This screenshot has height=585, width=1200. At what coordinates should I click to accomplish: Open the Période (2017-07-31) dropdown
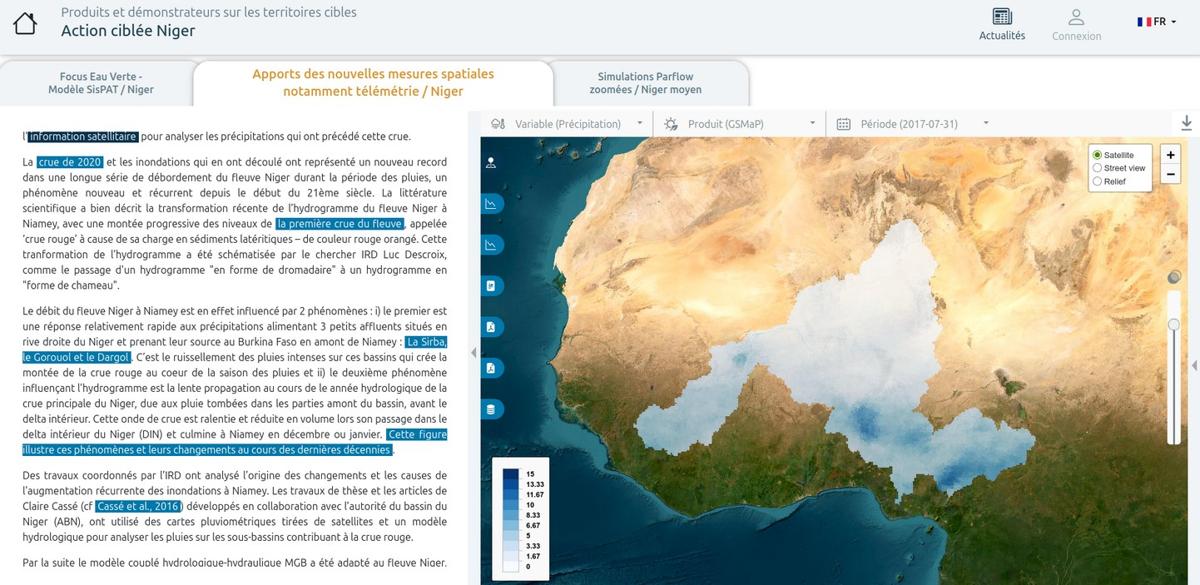(x=912, y=124)
